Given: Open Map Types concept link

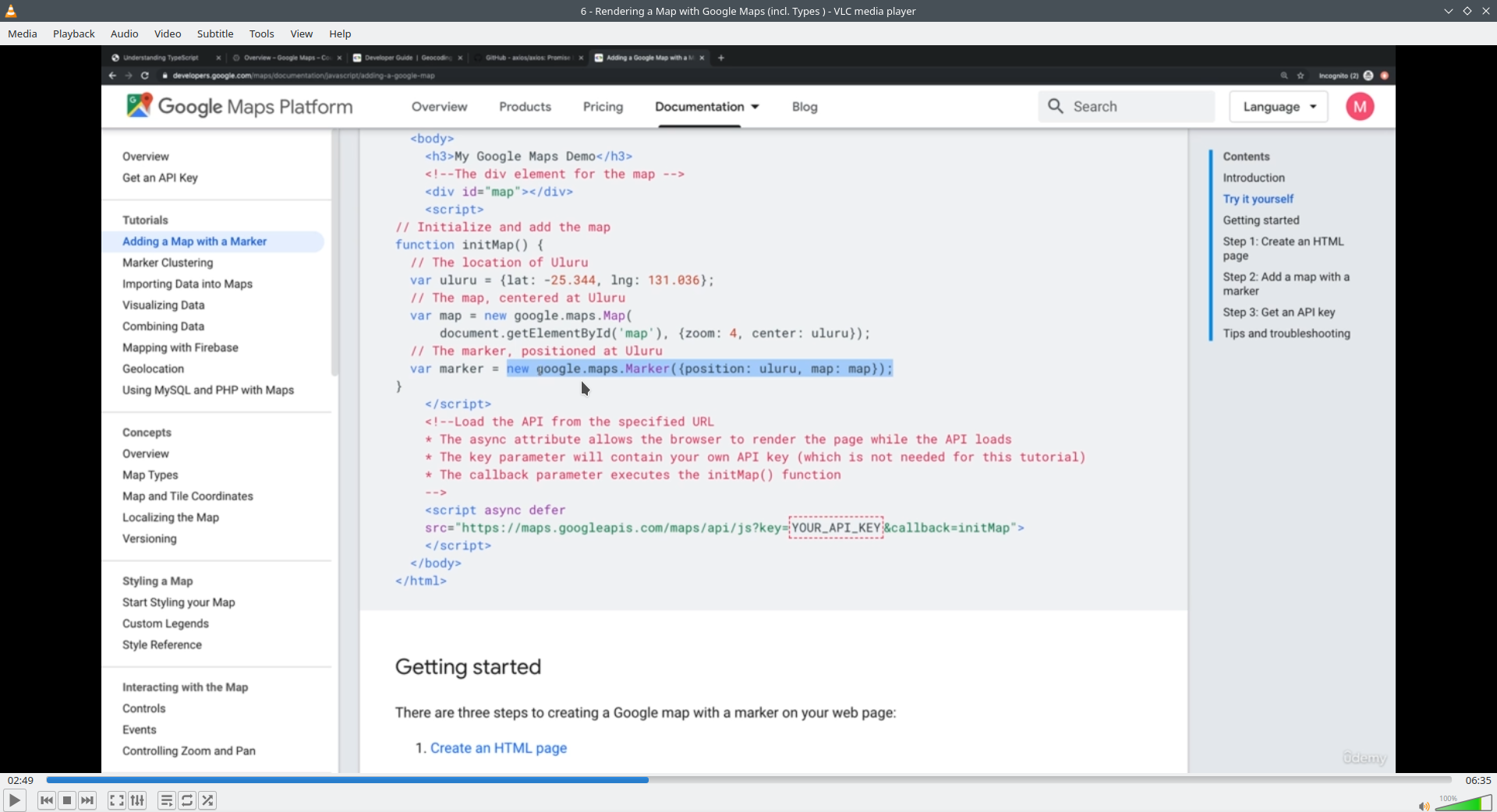Looking at the screenshot, I should pos(150,475).
